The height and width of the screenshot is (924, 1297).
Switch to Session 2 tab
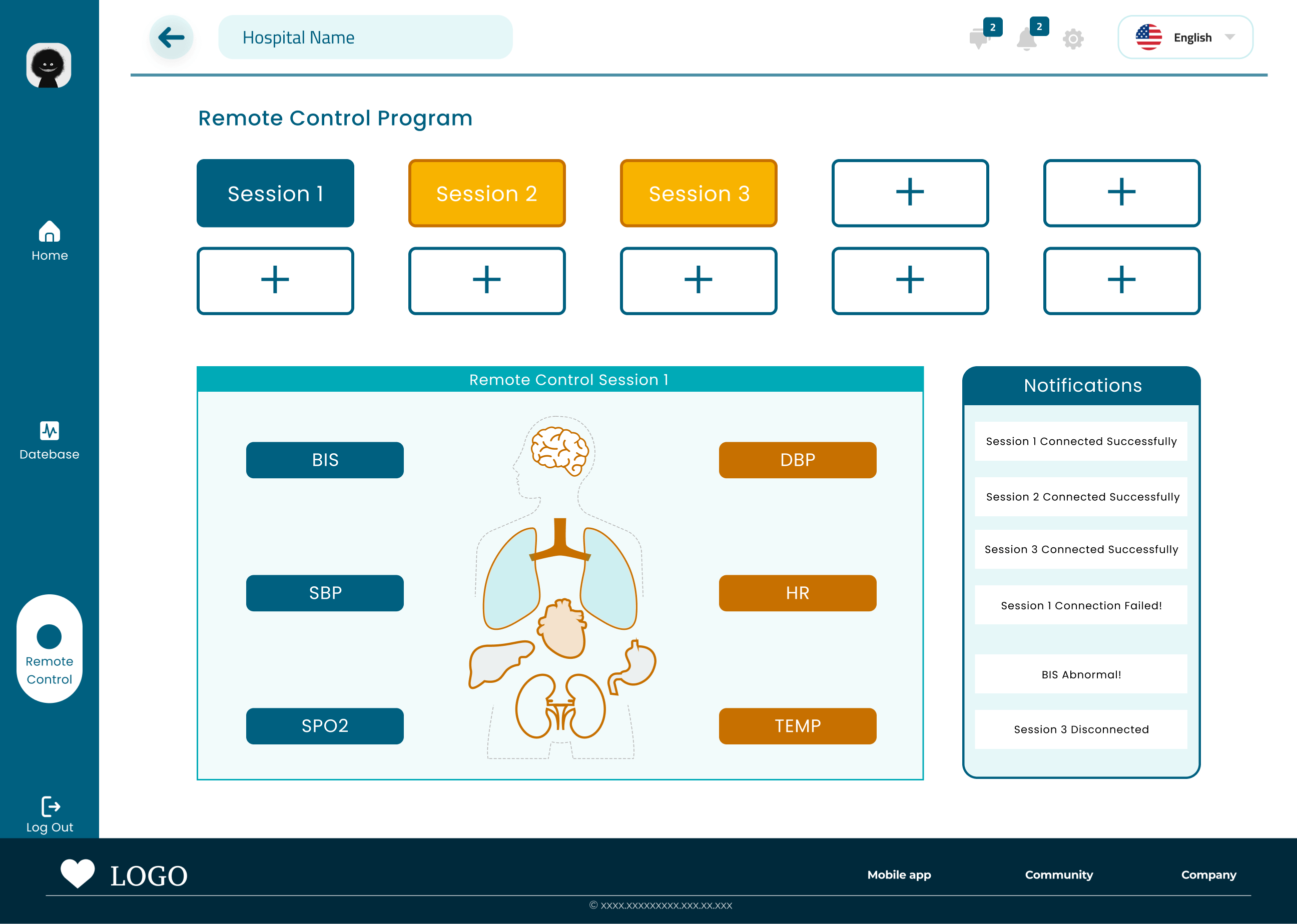tap(486, 194)
